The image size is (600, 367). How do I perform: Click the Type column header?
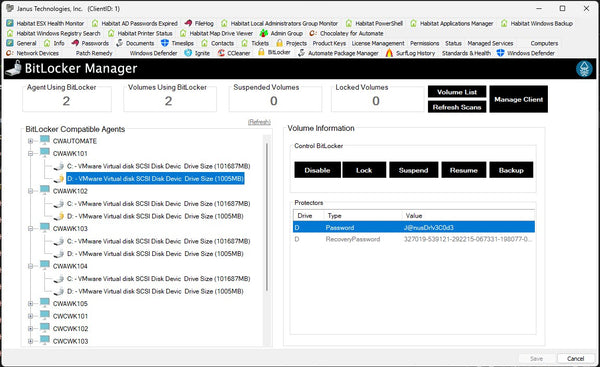[363, 215]
